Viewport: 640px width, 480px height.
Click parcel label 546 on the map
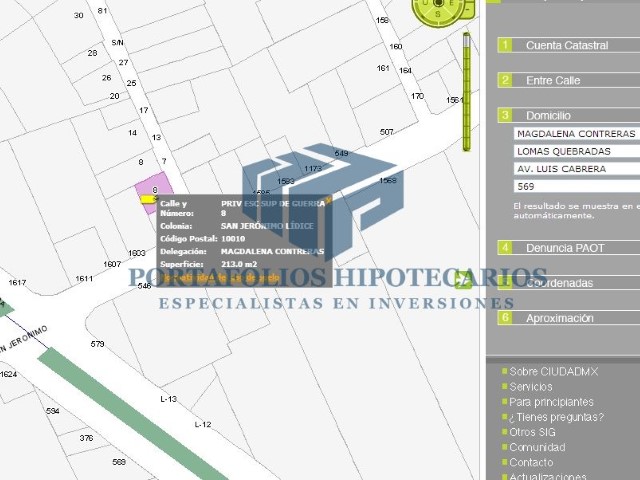144,286
